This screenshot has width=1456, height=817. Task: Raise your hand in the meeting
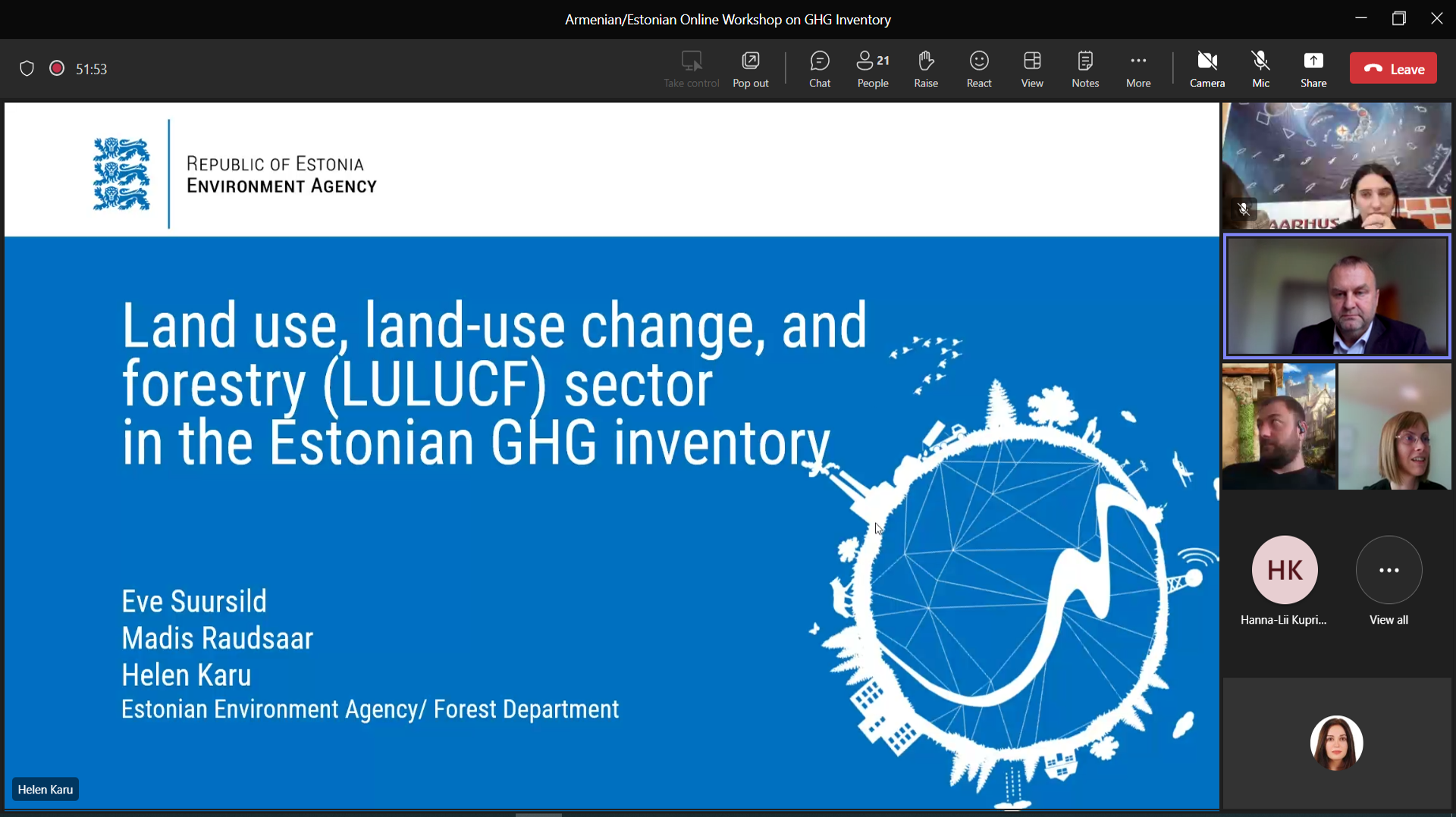(925, 69)
